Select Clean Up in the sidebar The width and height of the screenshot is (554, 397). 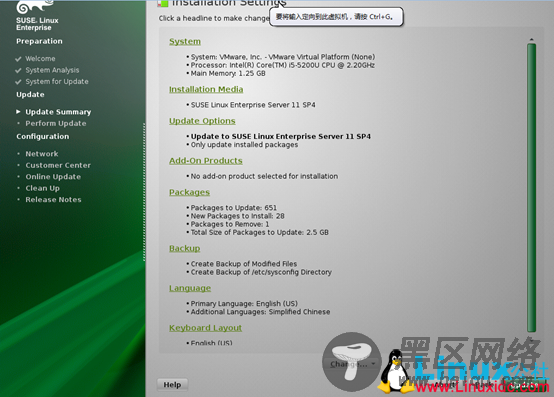42,188
